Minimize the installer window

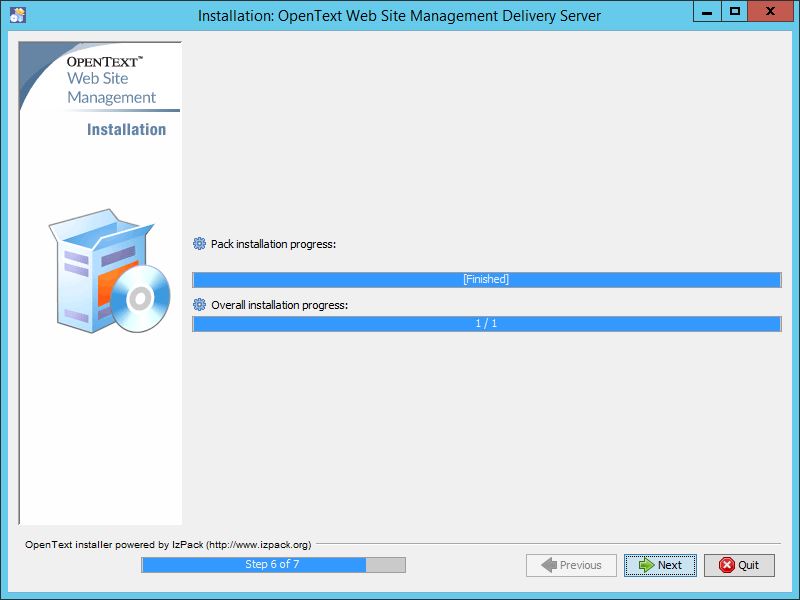pos(707,11)
